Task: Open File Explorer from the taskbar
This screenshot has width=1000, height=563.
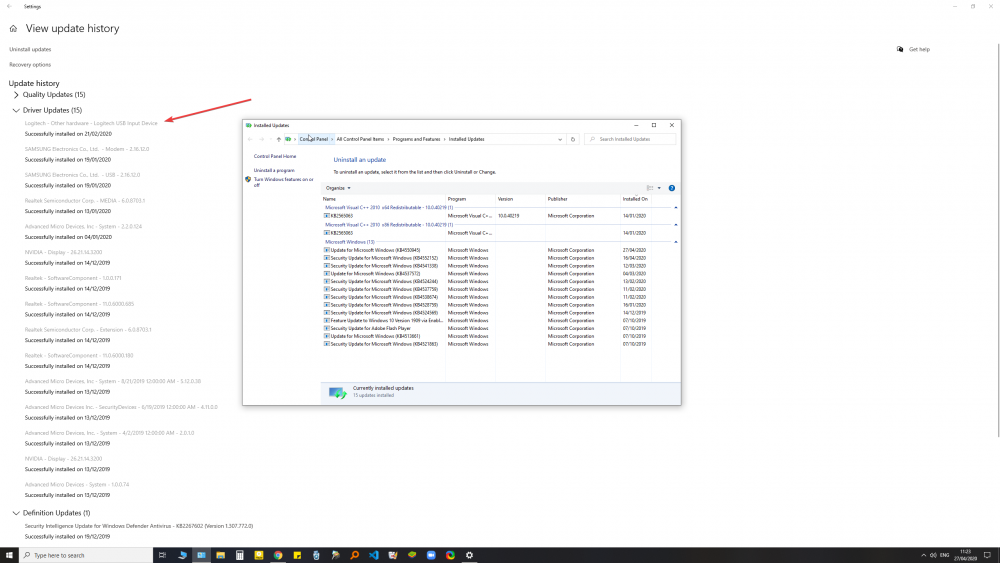Action: pos(220,555)
